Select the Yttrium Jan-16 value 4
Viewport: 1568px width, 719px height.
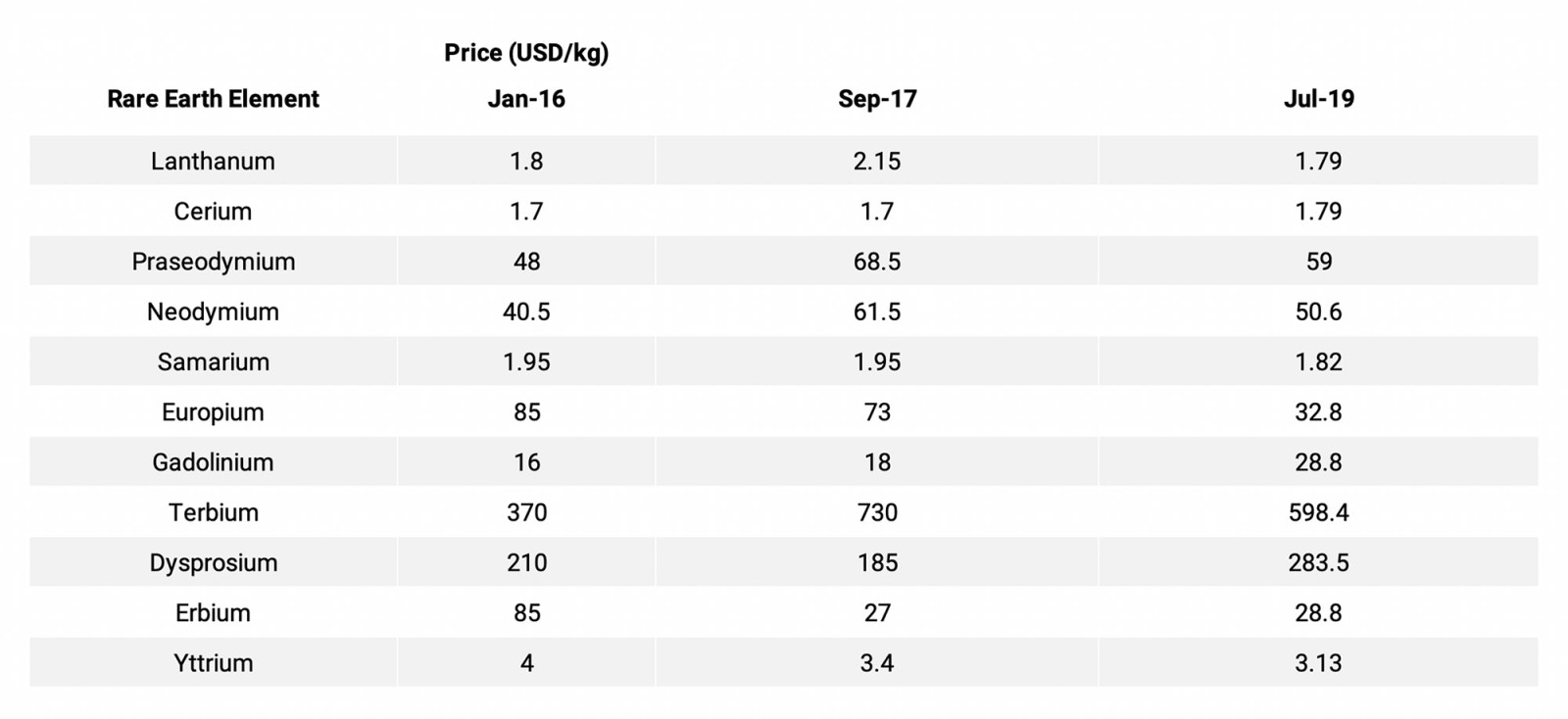coord(526,663)
